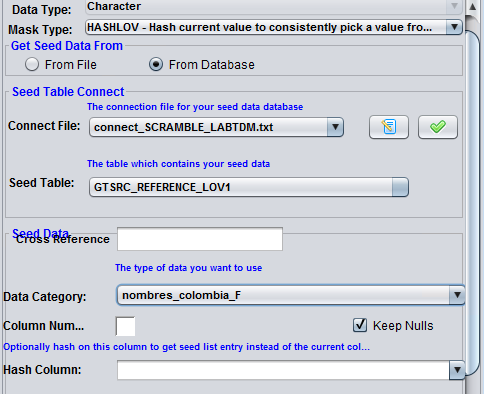Screen dimensions: 484x394
Task: Click the green checkmark test connection button
Action: 438,127
